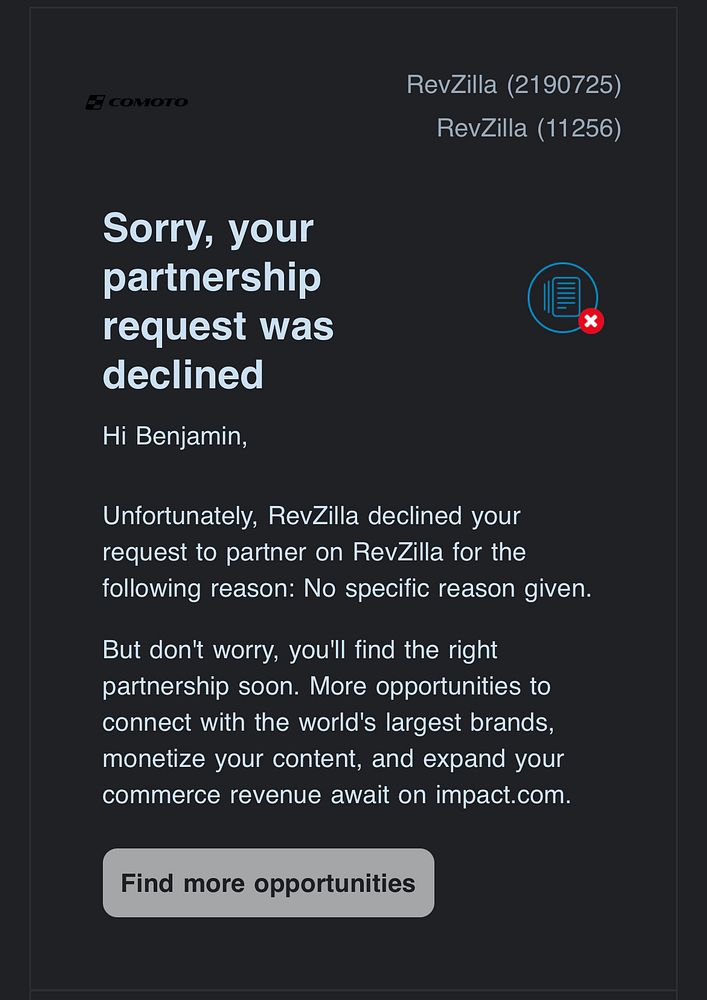Select the RevZilla (2190725) label
This screenshot has width=707, height=1000.
[x=513, y=85]
